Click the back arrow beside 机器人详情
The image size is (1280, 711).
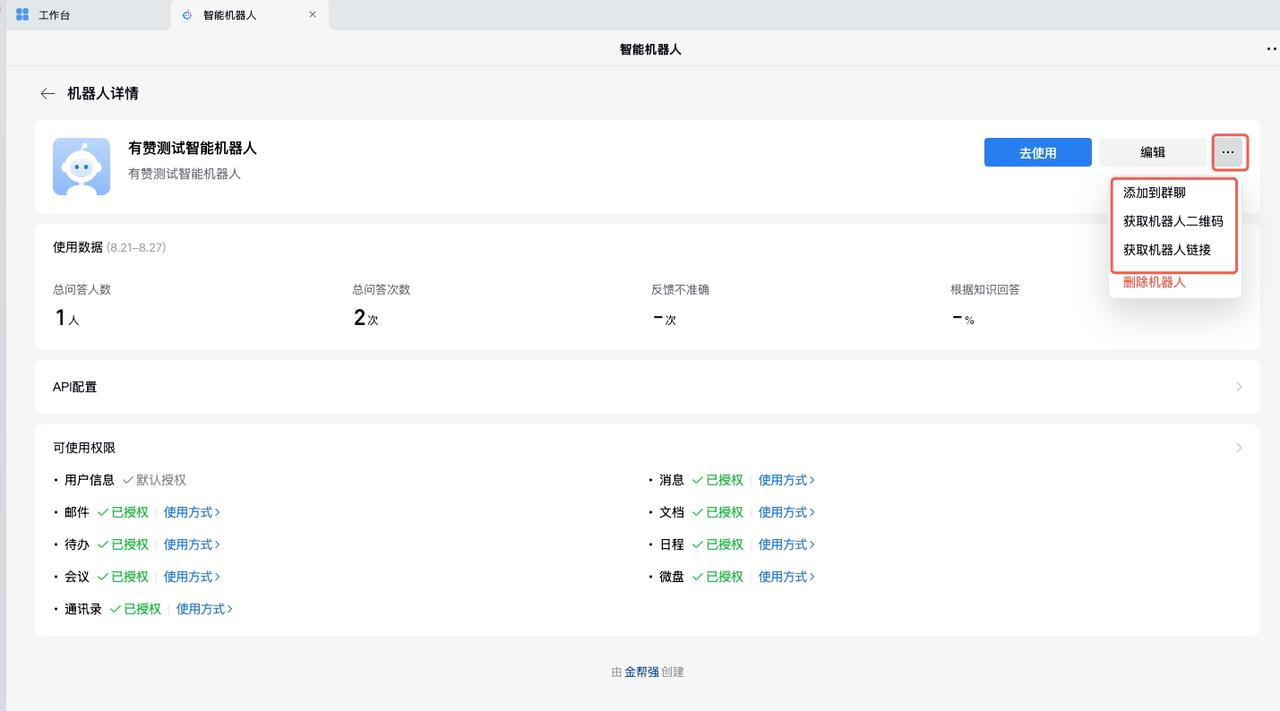[47, 93]
